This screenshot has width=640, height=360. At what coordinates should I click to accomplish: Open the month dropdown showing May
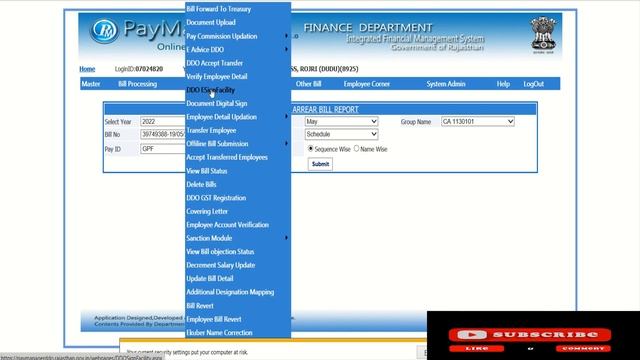pyautogui.click(x=341, y=122)
